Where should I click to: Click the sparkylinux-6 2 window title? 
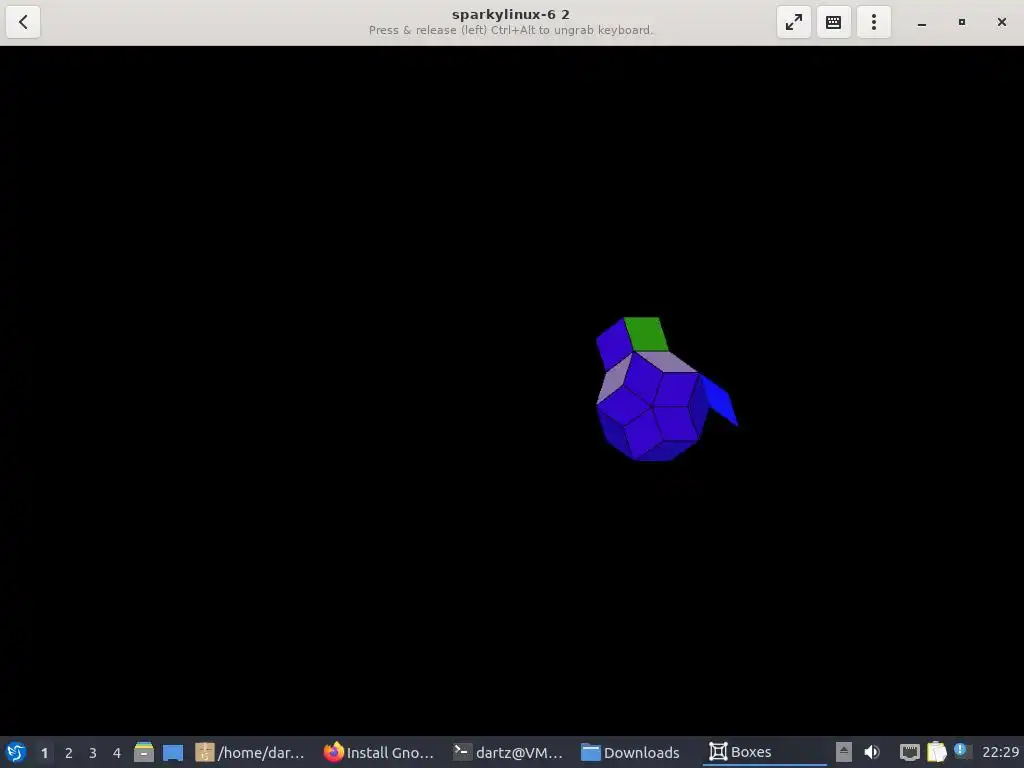click(x=511, y=14)
